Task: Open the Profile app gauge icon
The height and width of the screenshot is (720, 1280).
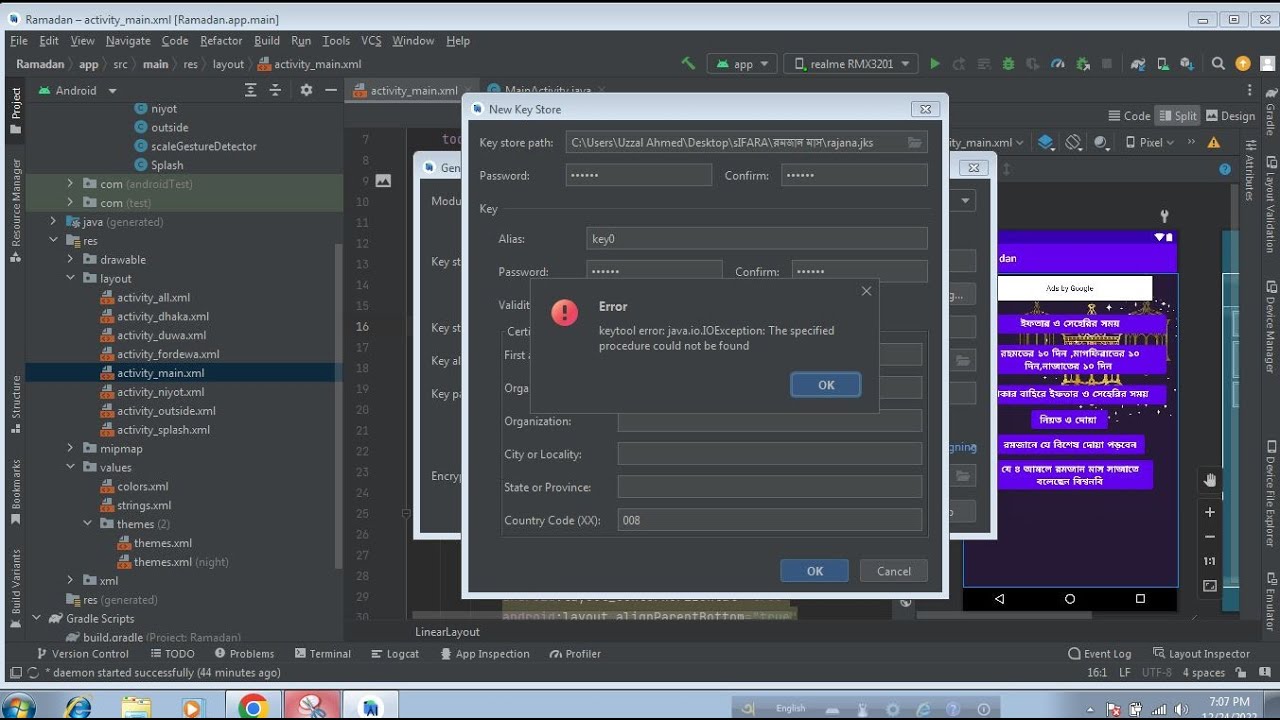Action: [1058, 64]
